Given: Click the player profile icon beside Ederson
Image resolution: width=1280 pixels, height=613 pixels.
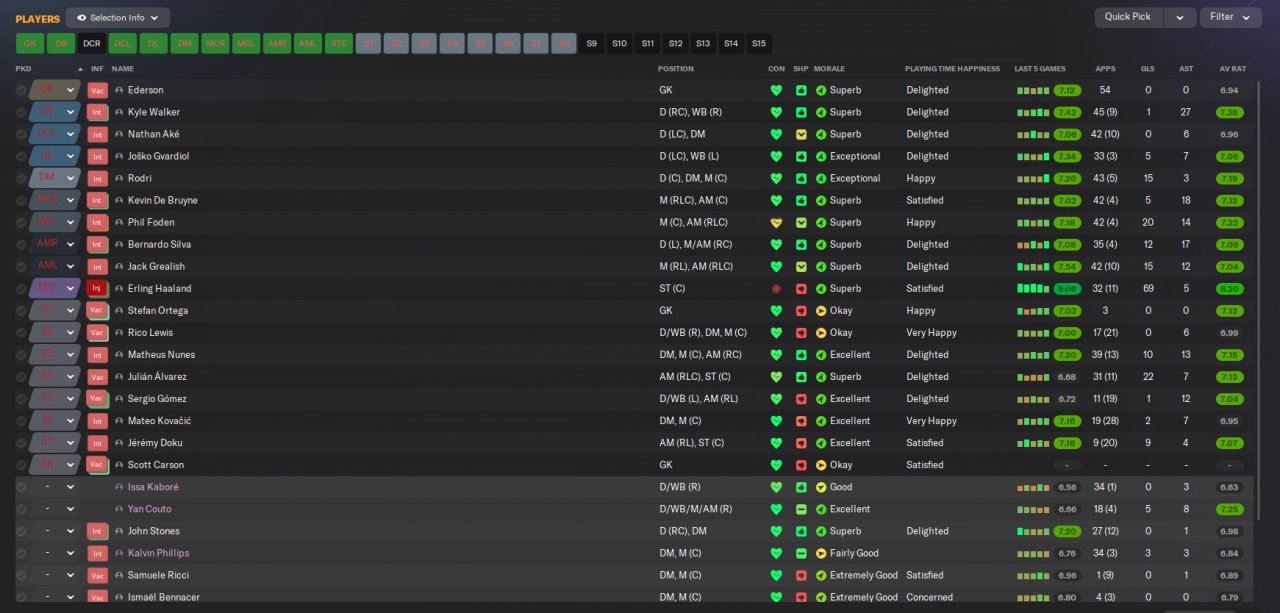Looking at the screenshot, I should [x=119, y=90].
